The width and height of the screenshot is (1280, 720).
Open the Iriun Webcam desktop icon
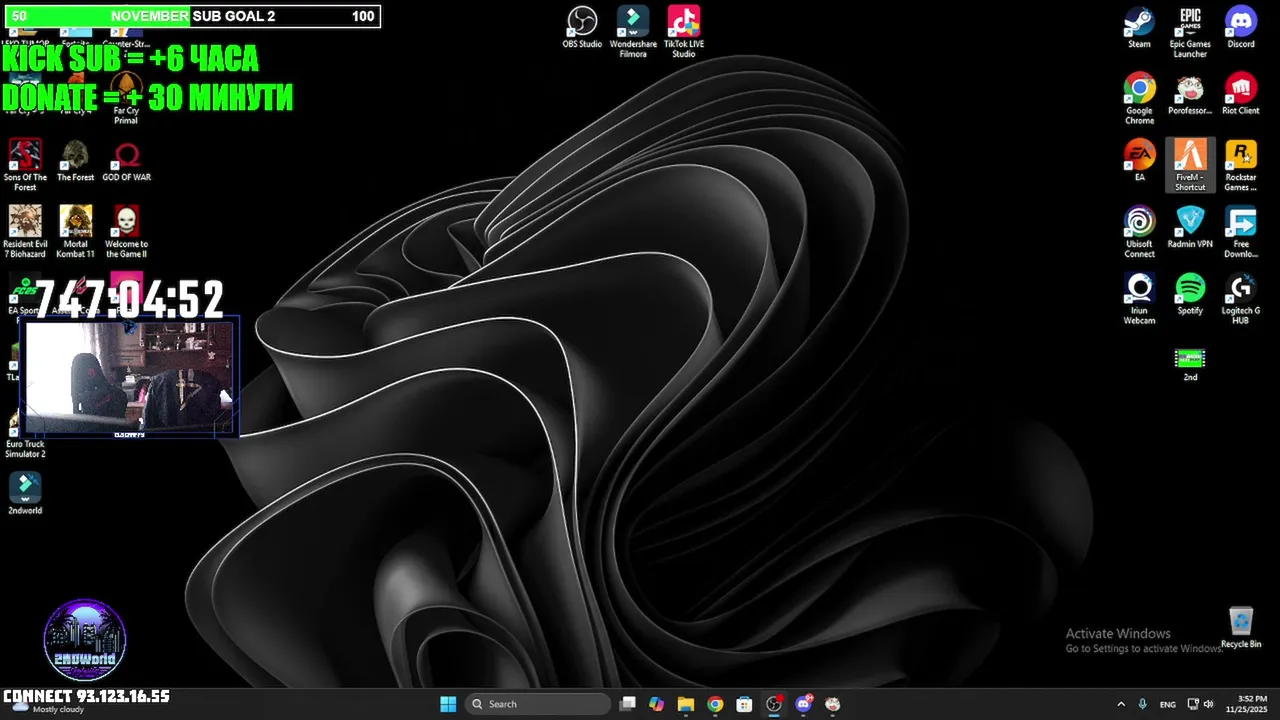tap(1139, 299)
